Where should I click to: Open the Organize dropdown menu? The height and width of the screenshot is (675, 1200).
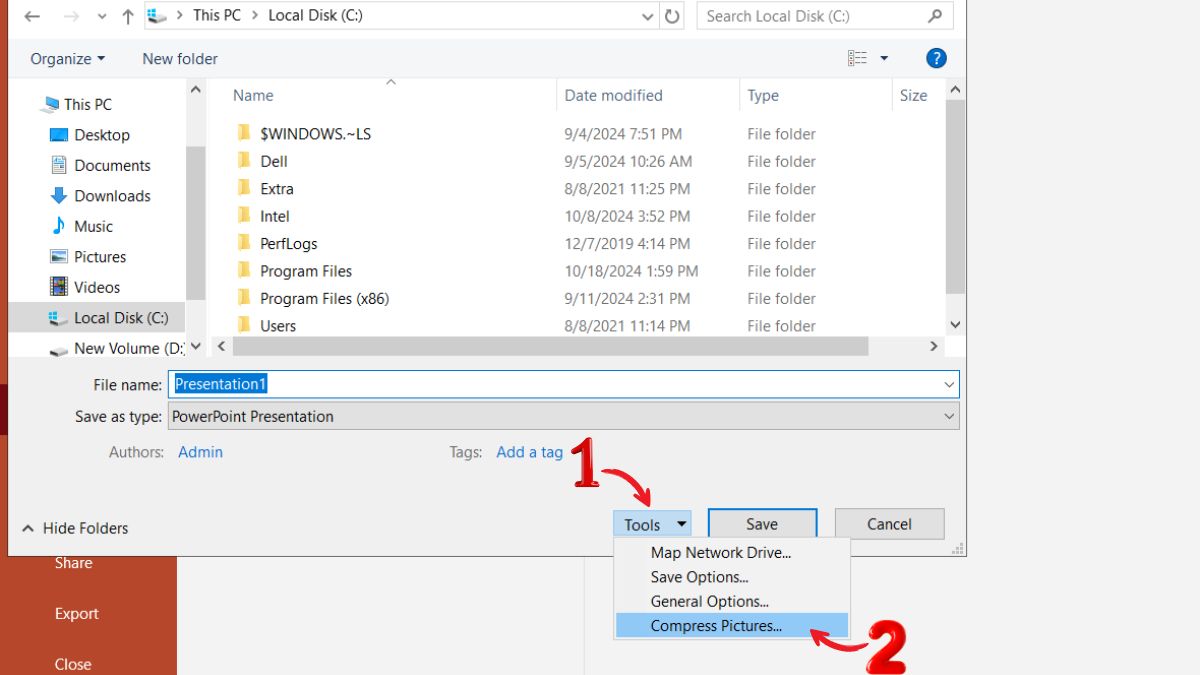click(x=67, y=59)
